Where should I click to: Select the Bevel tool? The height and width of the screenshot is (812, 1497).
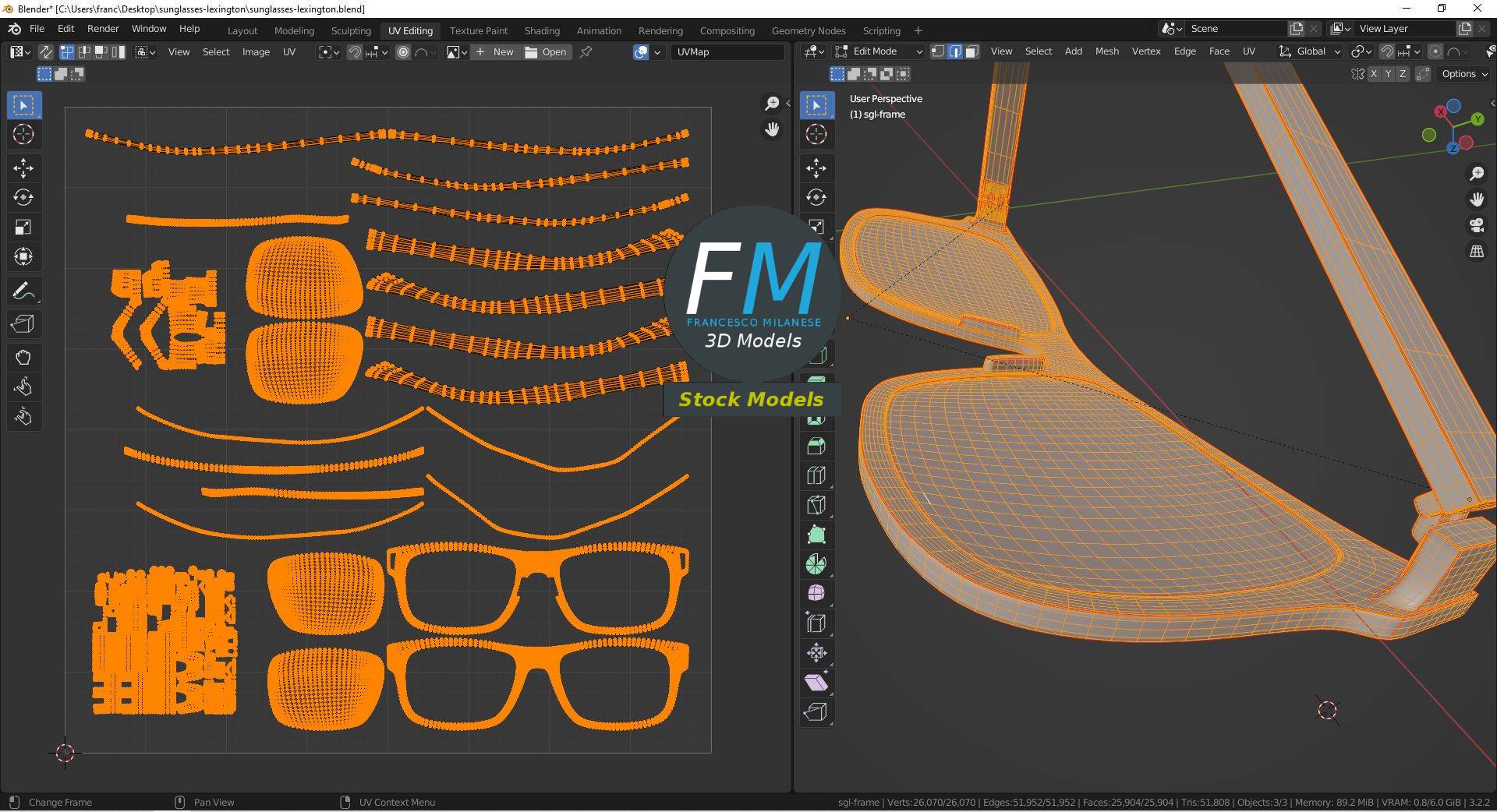[x=816, y=447]
